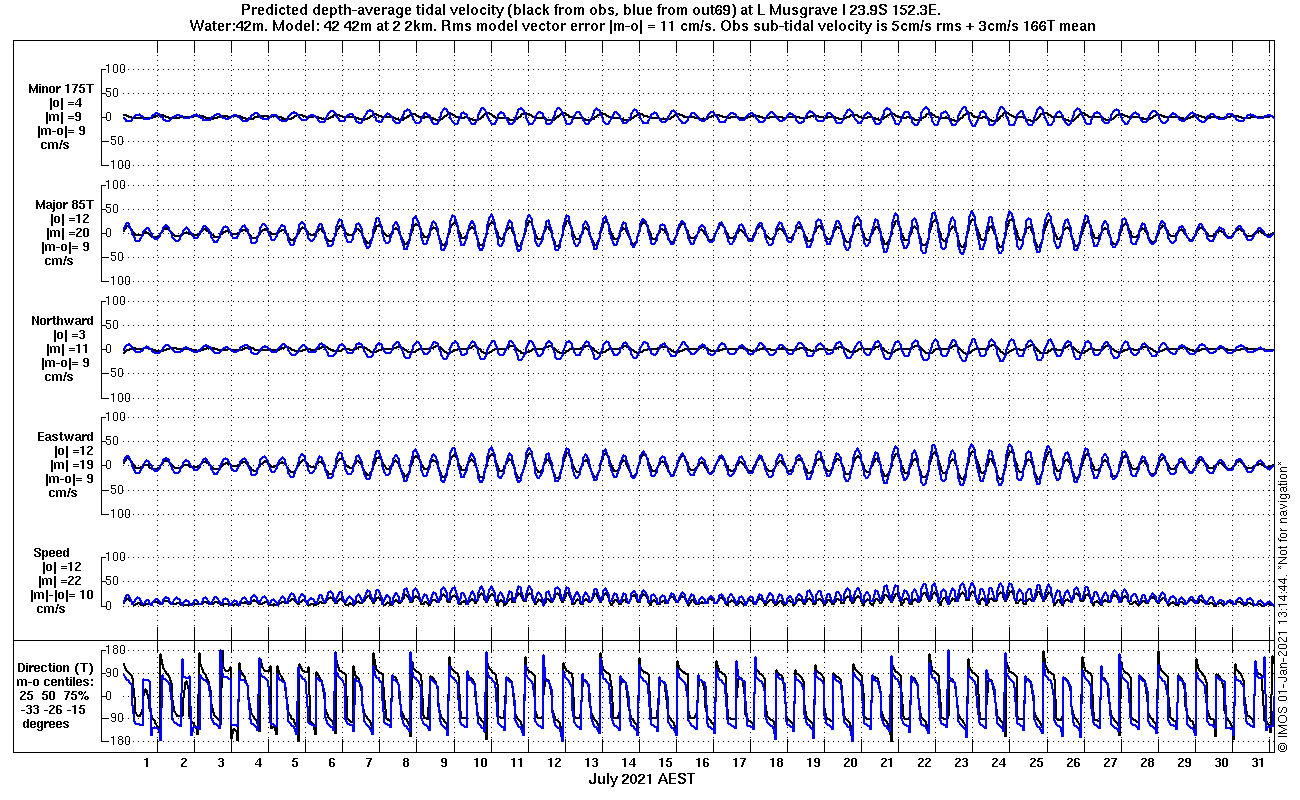Click the "25 50 75%" centile header
This screenshot has width=1300, height=800.
pos(57,695)
